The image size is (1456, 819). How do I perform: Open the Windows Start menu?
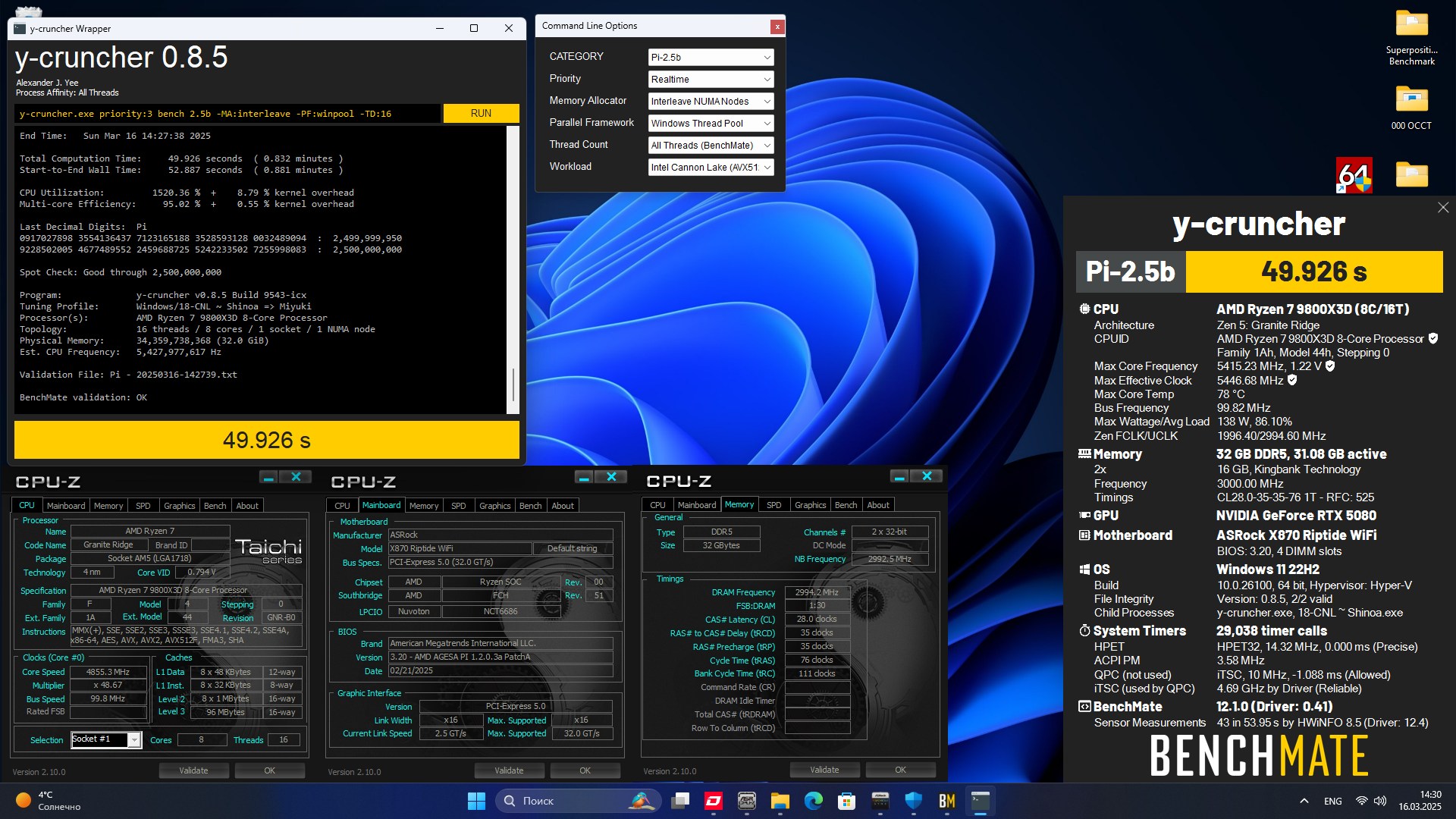click(x=476, y=801)
